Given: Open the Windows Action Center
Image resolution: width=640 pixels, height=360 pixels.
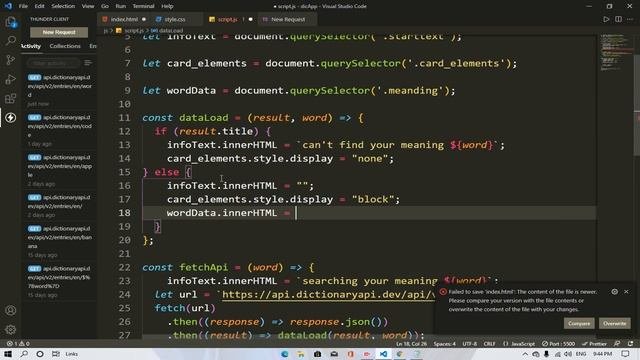Looking at the screenshot, I should click(625, 354).
